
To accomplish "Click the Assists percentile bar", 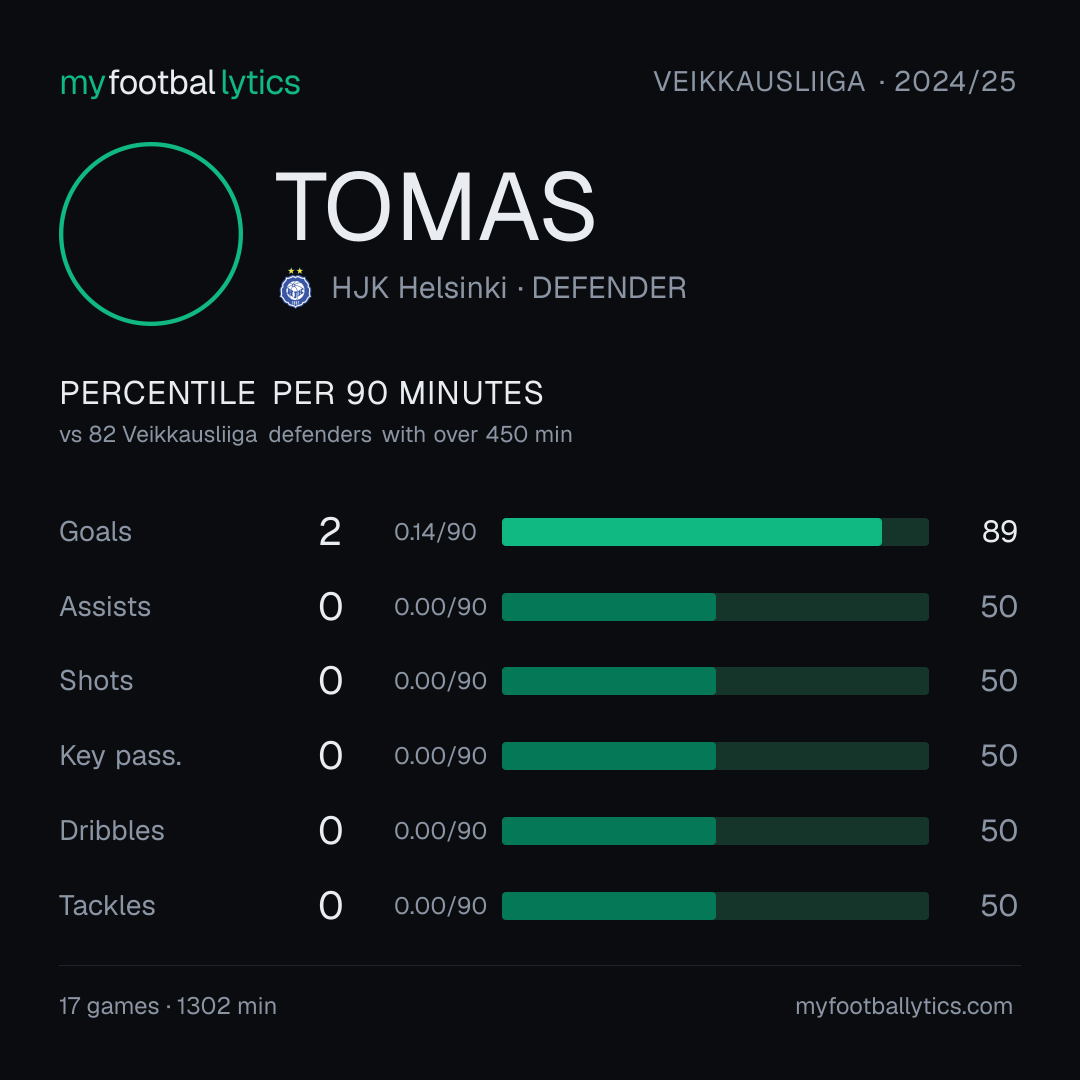I will tap(715, 607).
